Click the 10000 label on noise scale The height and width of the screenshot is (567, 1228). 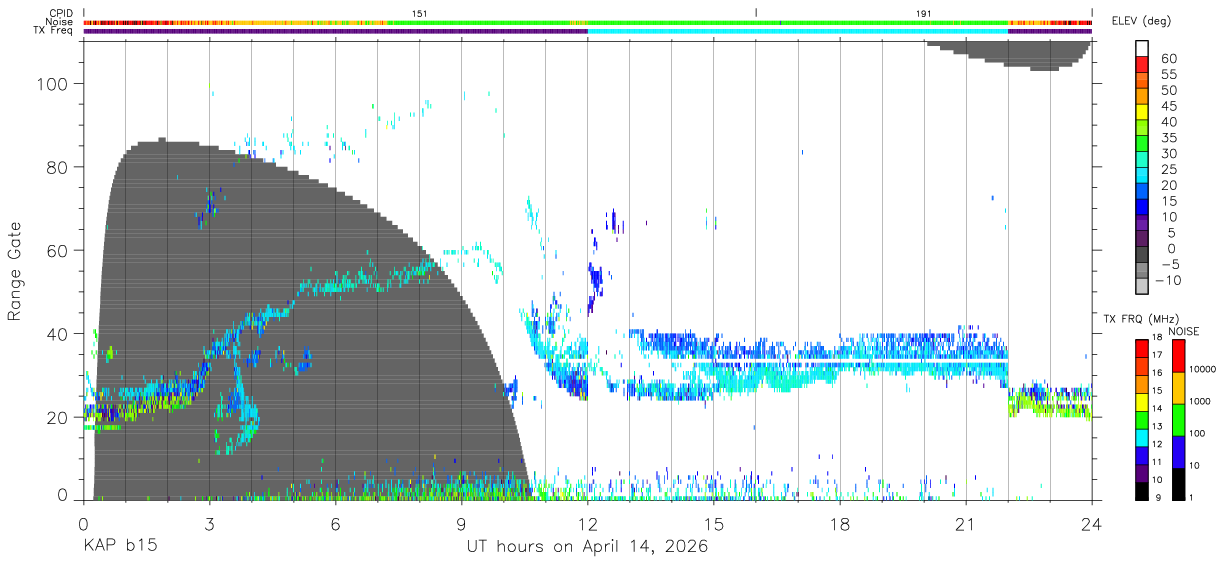[1201, 369]
